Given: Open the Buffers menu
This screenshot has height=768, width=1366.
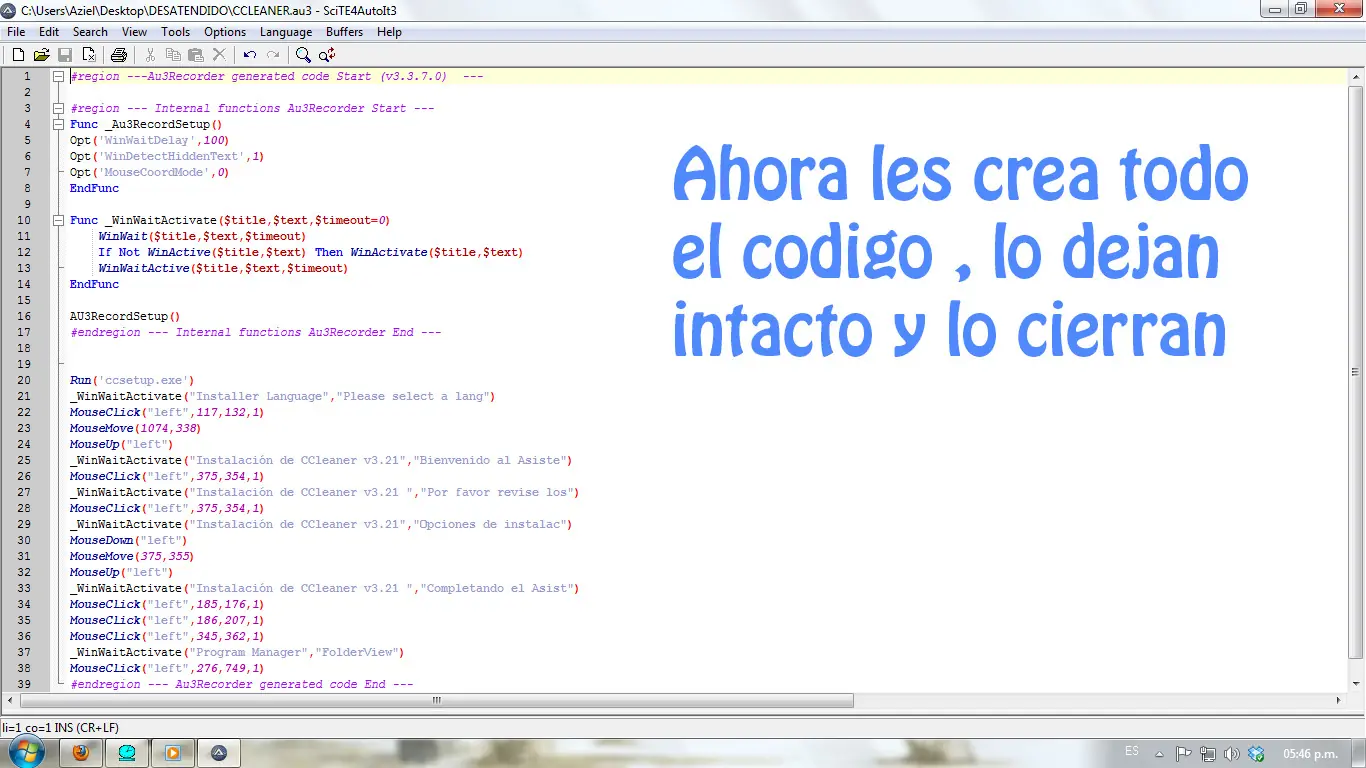Looking at the screenshot, I should (x=345, y=32).
